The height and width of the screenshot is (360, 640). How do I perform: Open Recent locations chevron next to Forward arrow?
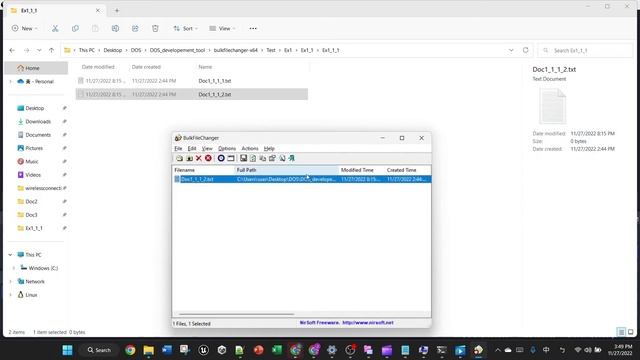(39, 50)
